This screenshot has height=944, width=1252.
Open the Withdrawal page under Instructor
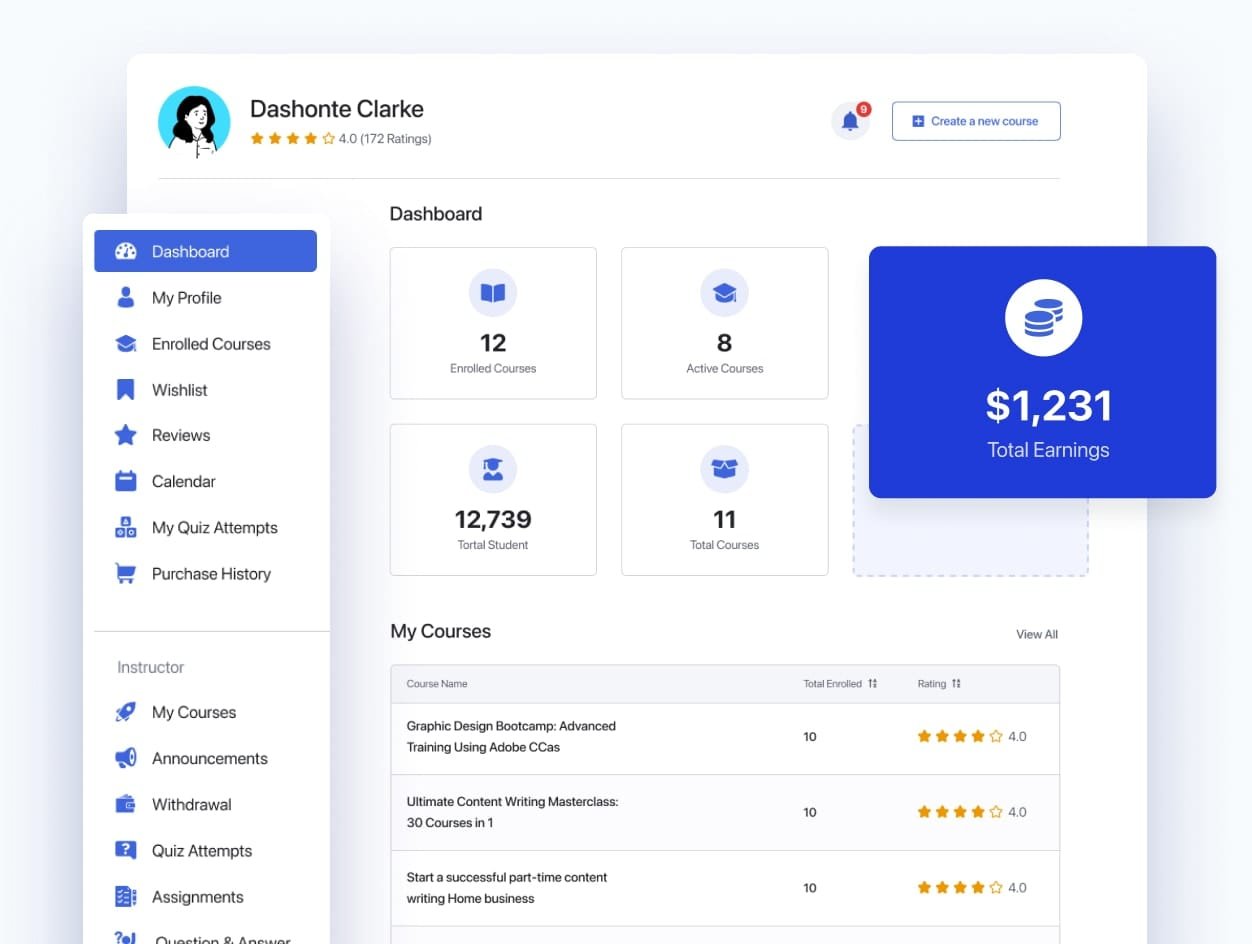point(191,805)
